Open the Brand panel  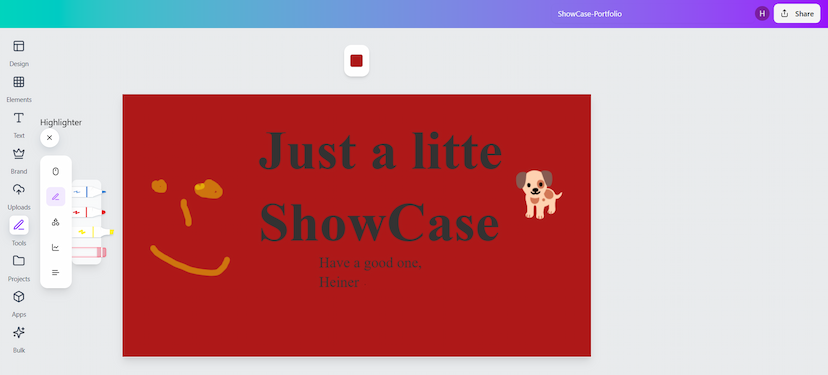coord(19,161)
